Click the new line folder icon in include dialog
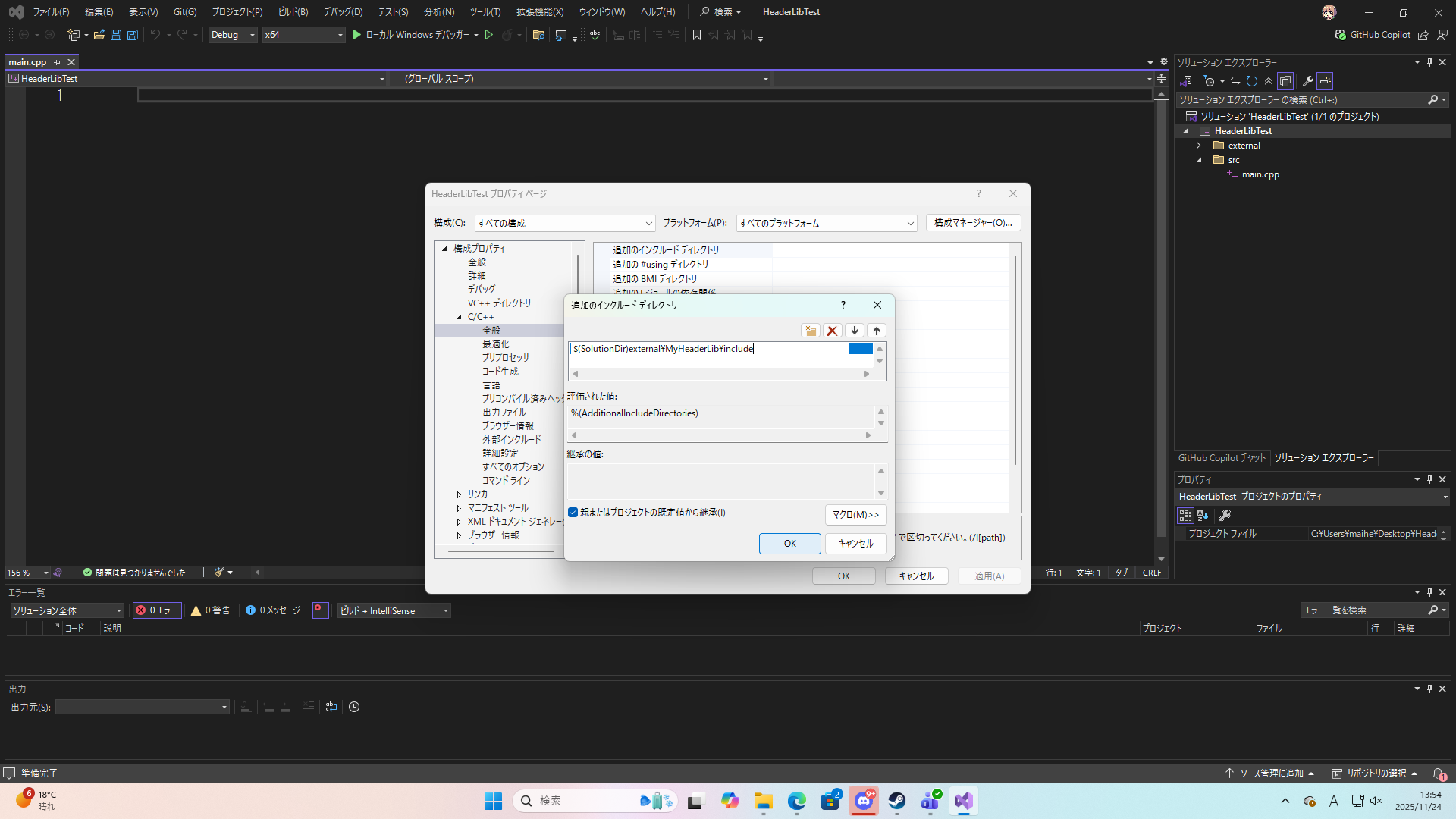The height and width of the screenshot is (819, 1456). [811, 331]
